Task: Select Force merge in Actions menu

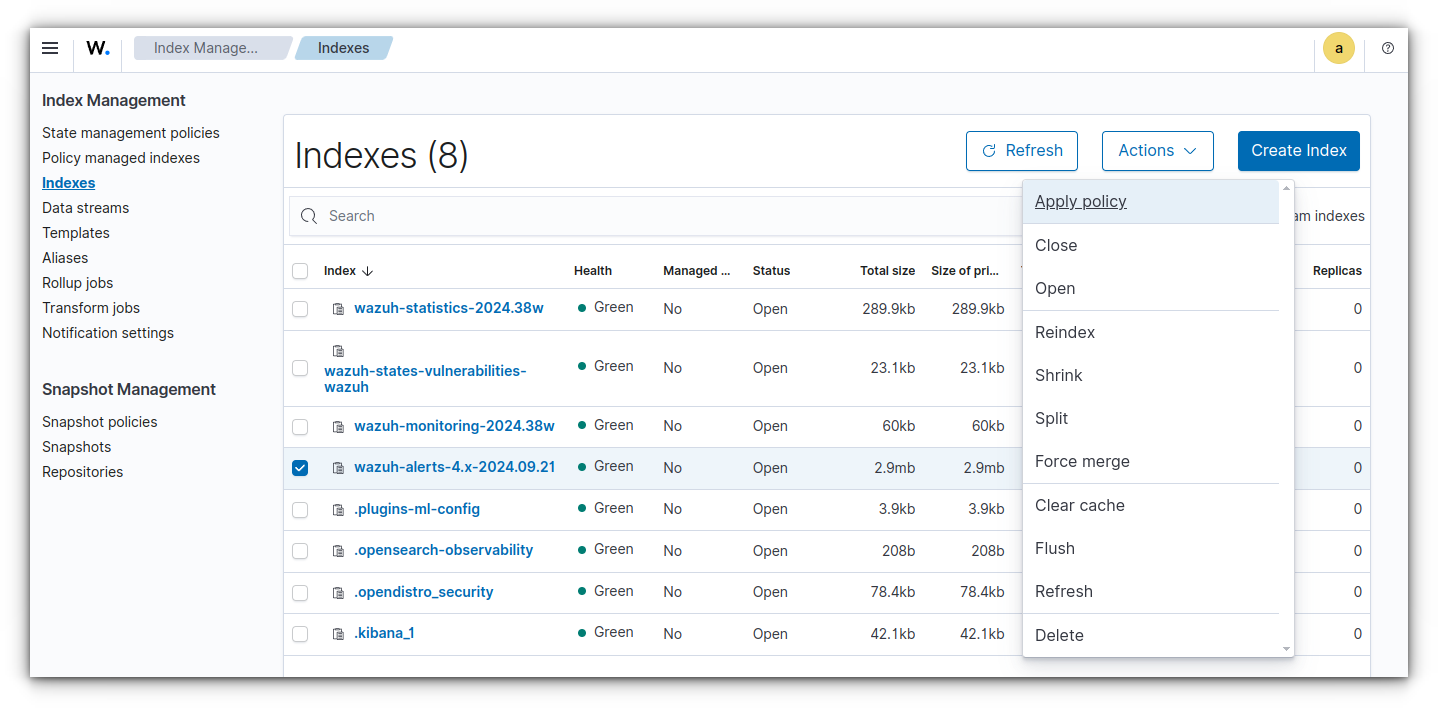Action: 1150,461
